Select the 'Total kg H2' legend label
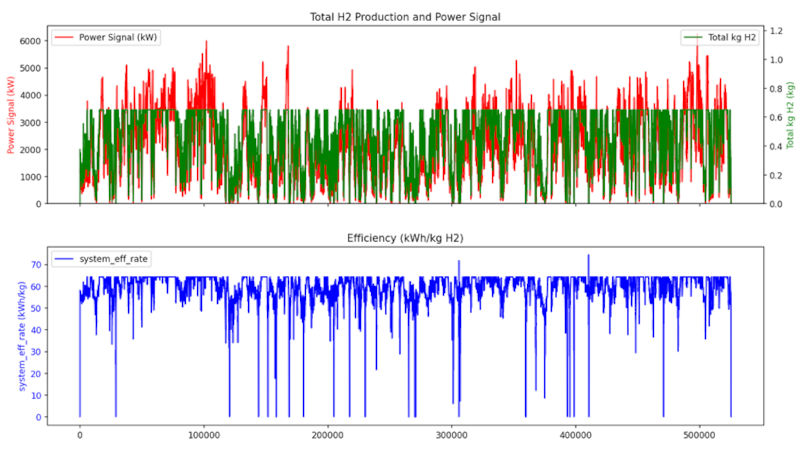 733,38
